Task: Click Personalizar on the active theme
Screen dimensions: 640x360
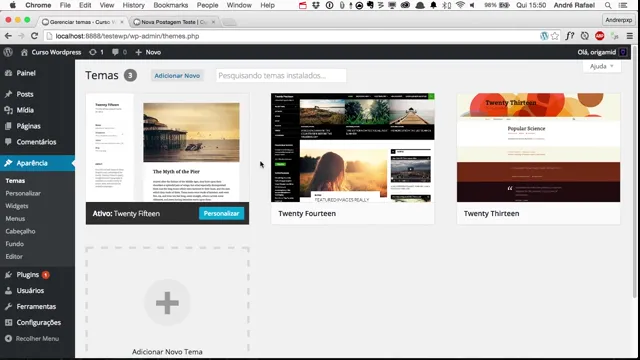Action: 221,213
